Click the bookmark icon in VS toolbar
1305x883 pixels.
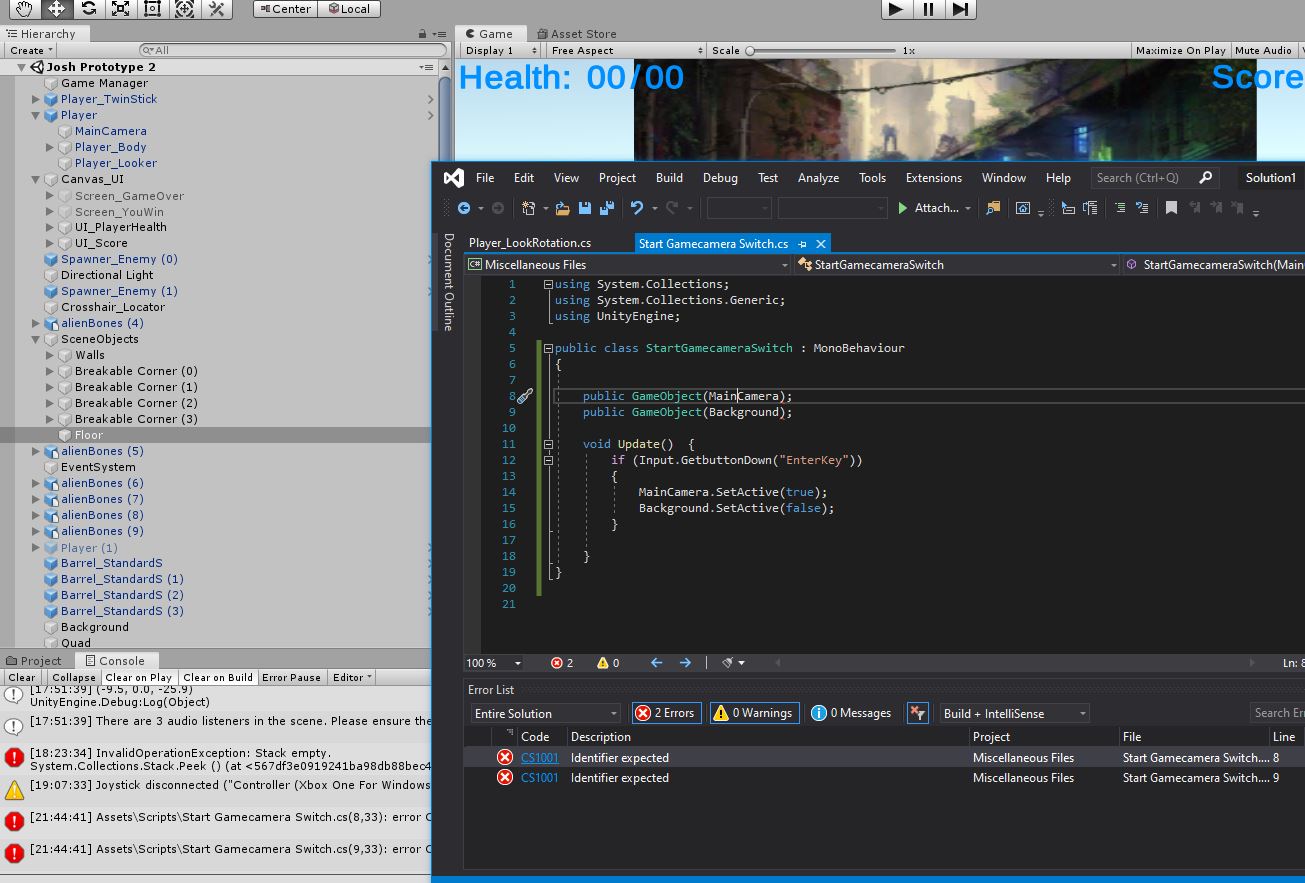(x=1171, y=208)
